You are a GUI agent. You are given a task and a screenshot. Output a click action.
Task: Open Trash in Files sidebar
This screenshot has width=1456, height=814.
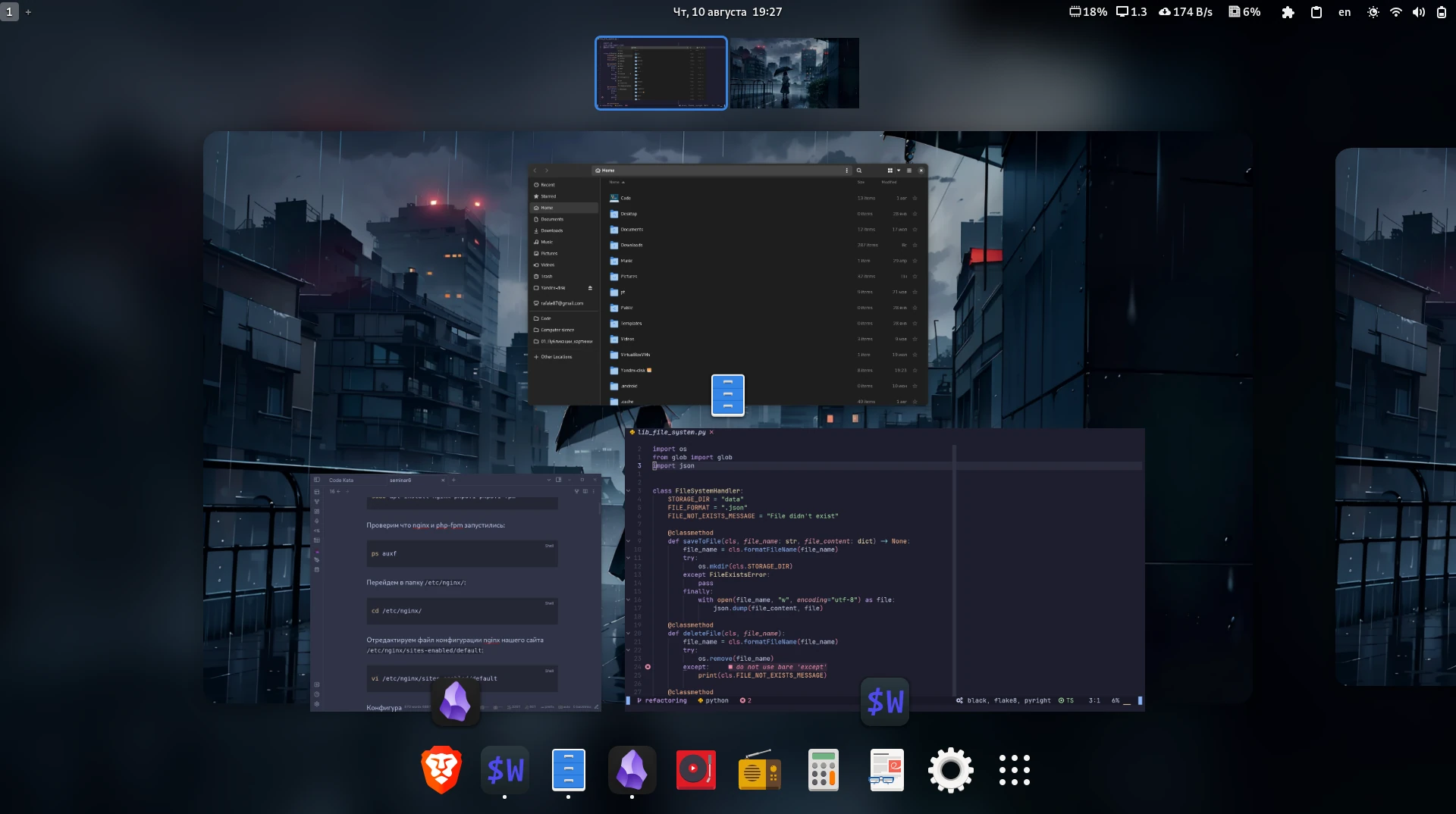point(563,277)
